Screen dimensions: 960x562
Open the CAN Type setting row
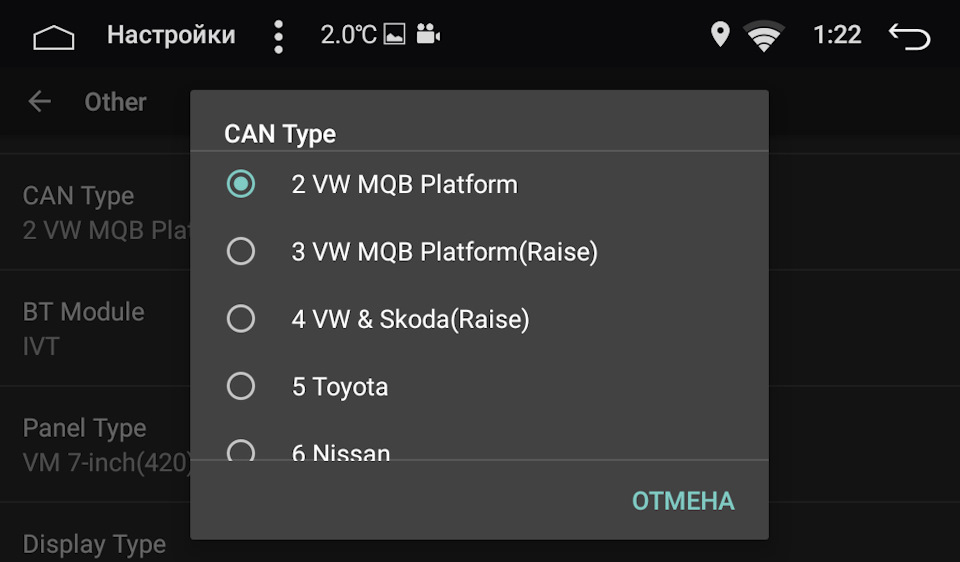[x=95, y=212]
